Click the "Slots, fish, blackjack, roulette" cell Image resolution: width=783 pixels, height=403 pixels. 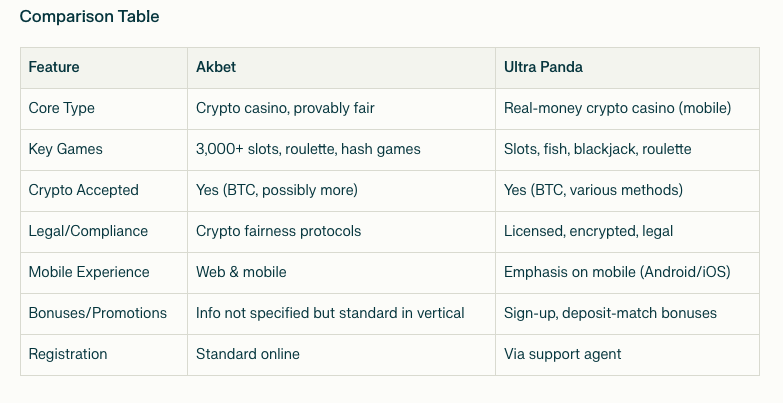(597, 149)
